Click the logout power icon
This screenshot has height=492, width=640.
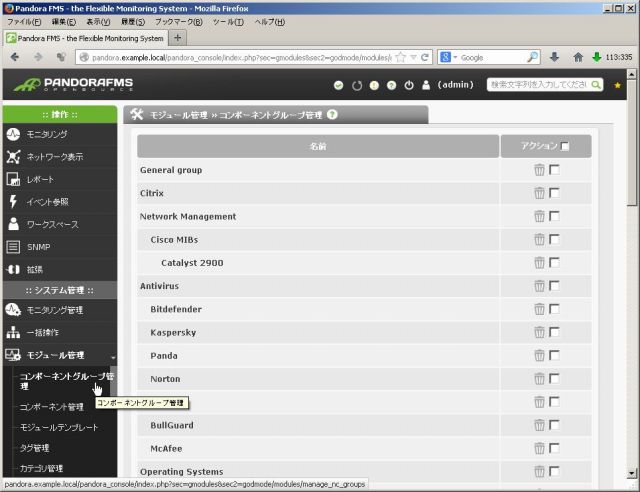click(409, 85)
